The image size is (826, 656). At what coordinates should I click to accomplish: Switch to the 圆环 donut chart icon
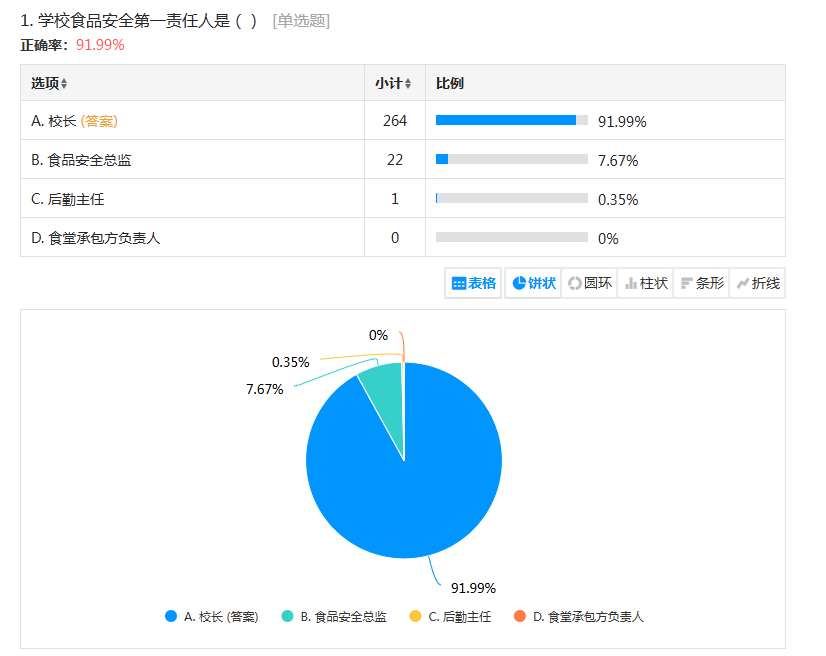click(x=574, y=283)
